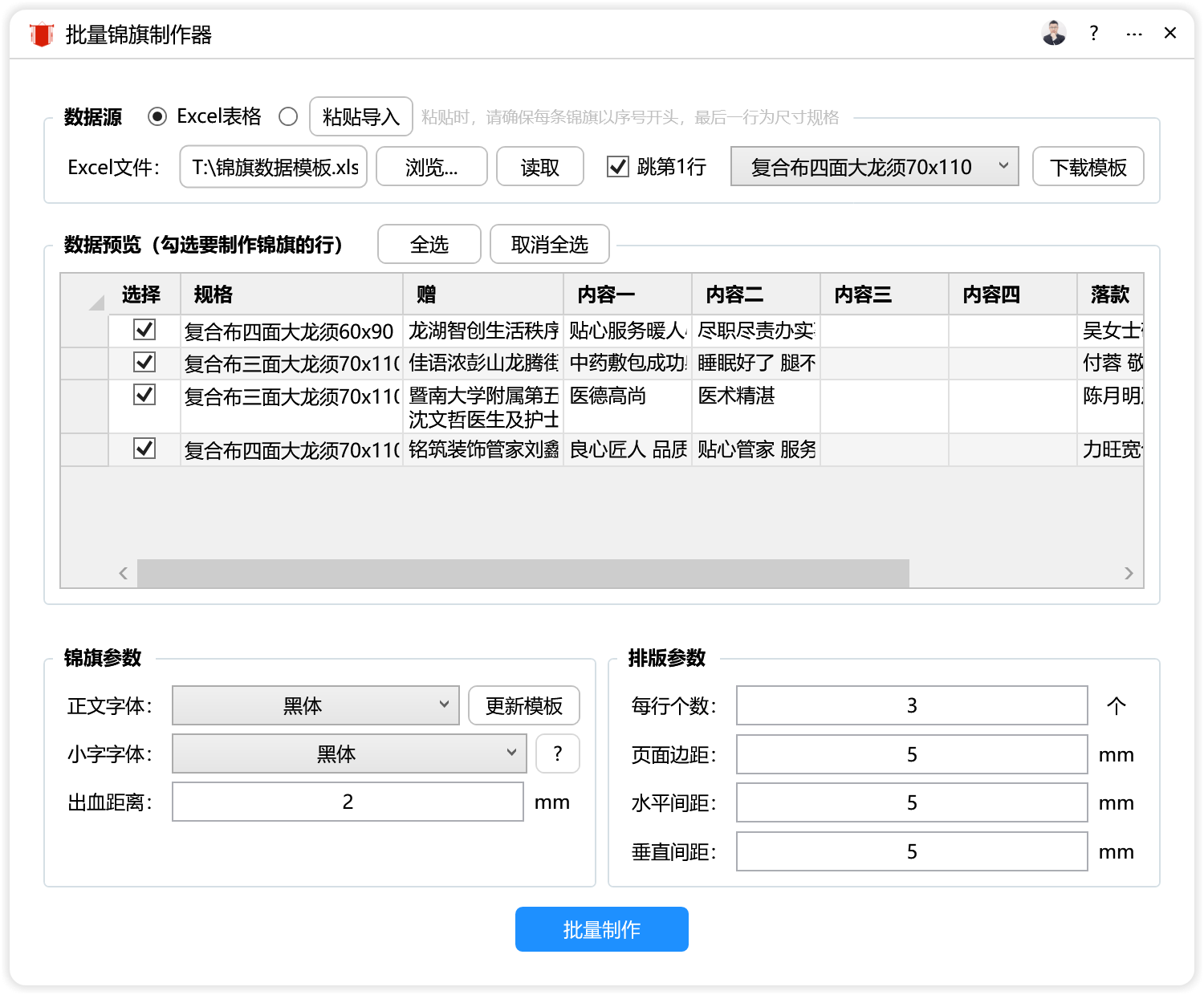Toggle the 跳第1行 checkbox
Viewport: 1204px width, 995px height.
pyautogui.click(x=618, y=167)
